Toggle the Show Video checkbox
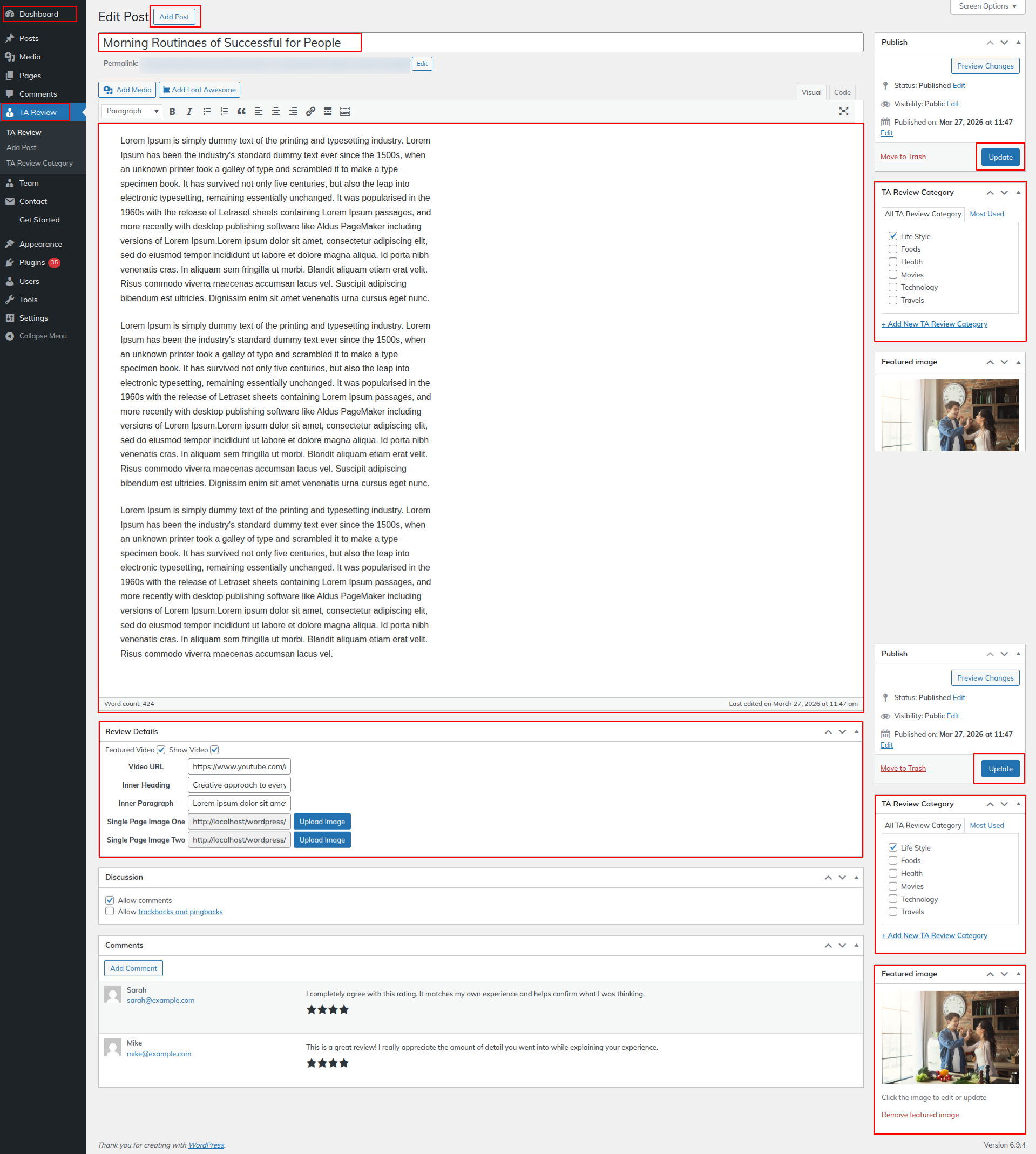Viewport: 1036px width, 1154px height. pos(215,750)
